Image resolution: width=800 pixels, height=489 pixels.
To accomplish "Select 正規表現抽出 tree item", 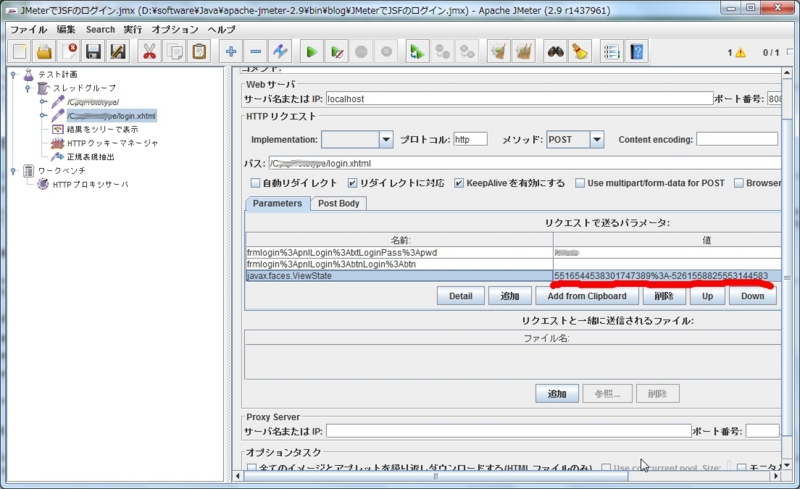I will click(x=90, y=157).
